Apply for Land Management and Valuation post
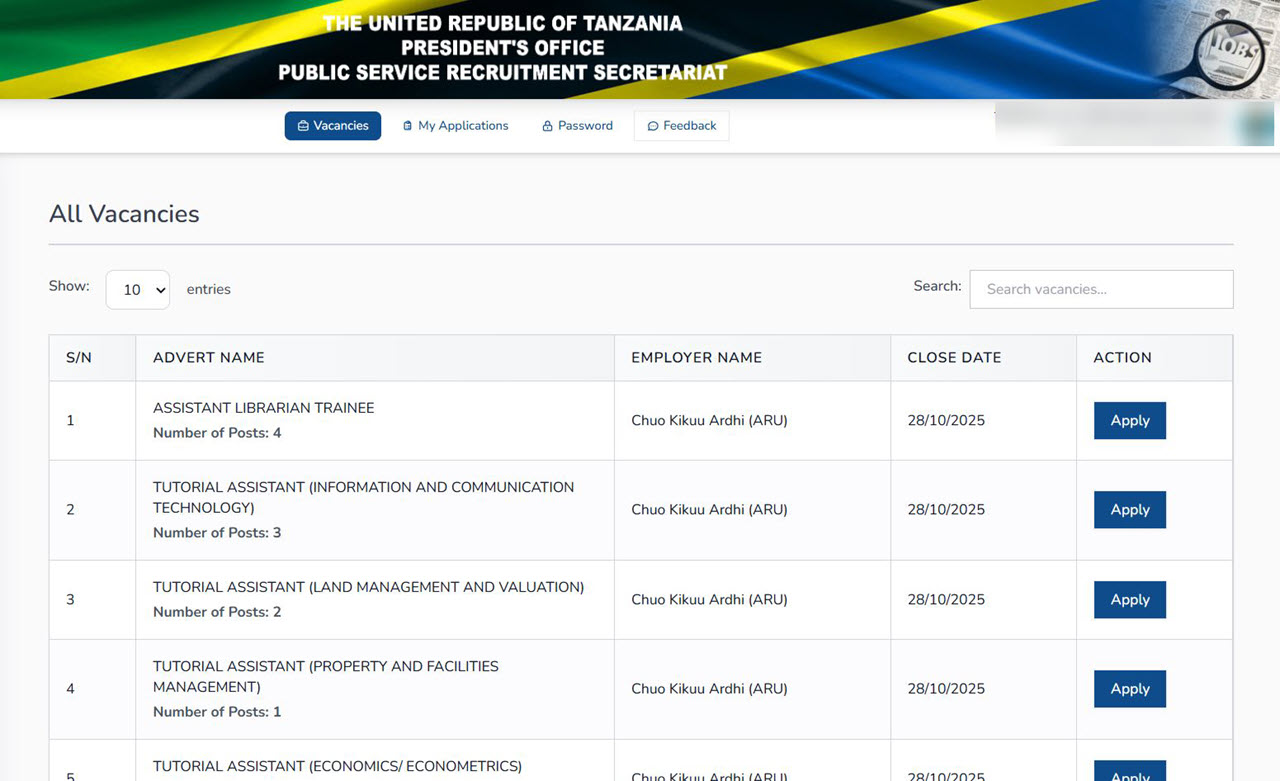This screenshot has width=1280, height=781. 1129,600
